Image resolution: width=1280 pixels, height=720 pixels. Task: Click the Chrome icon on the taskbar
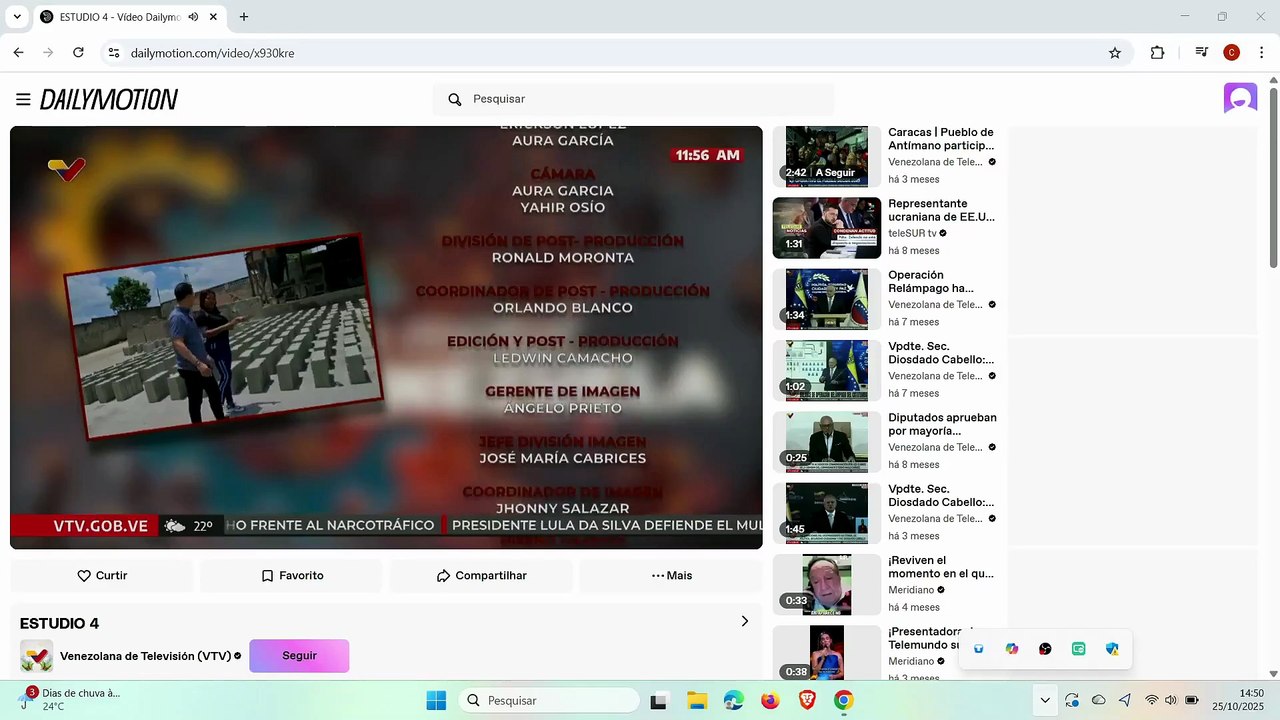tap(844, 701)
